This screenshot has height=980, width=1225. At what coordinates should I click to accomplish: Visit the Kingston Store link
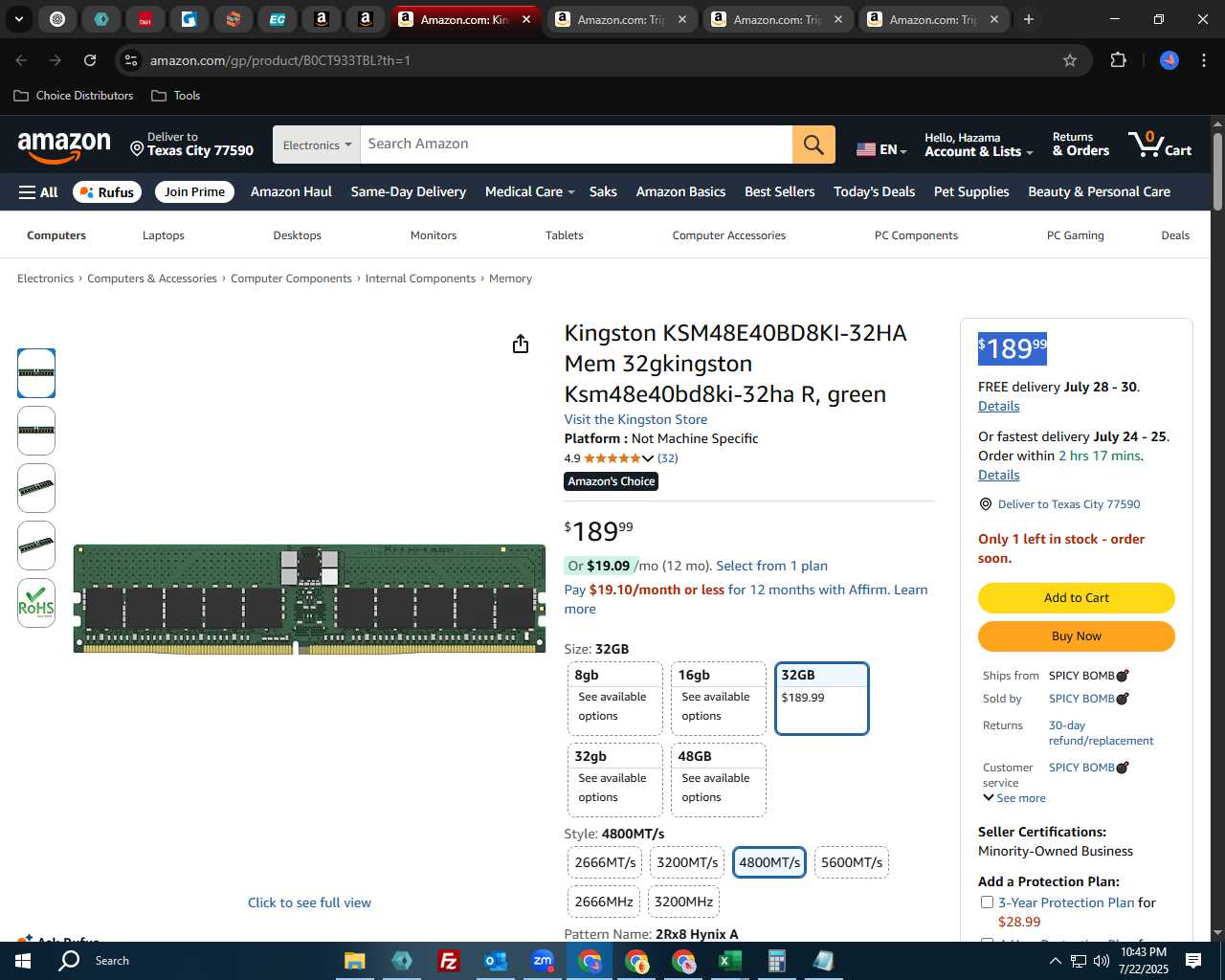pyautogui.click(x=635, y=419)
